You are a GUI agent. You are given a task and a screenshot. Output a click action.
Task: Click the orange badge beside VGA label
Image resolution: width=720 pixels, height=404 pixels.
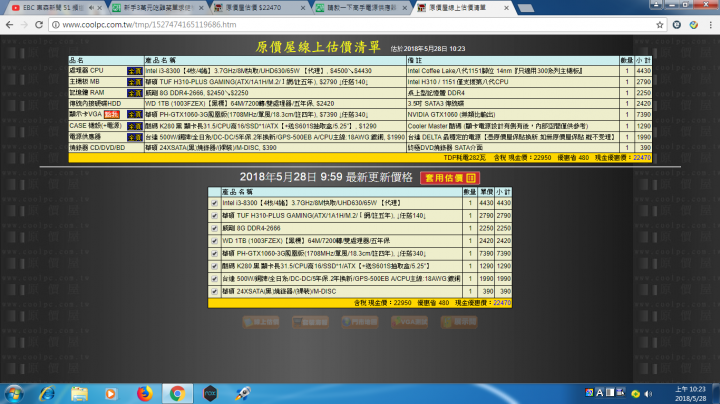[112, 114]
